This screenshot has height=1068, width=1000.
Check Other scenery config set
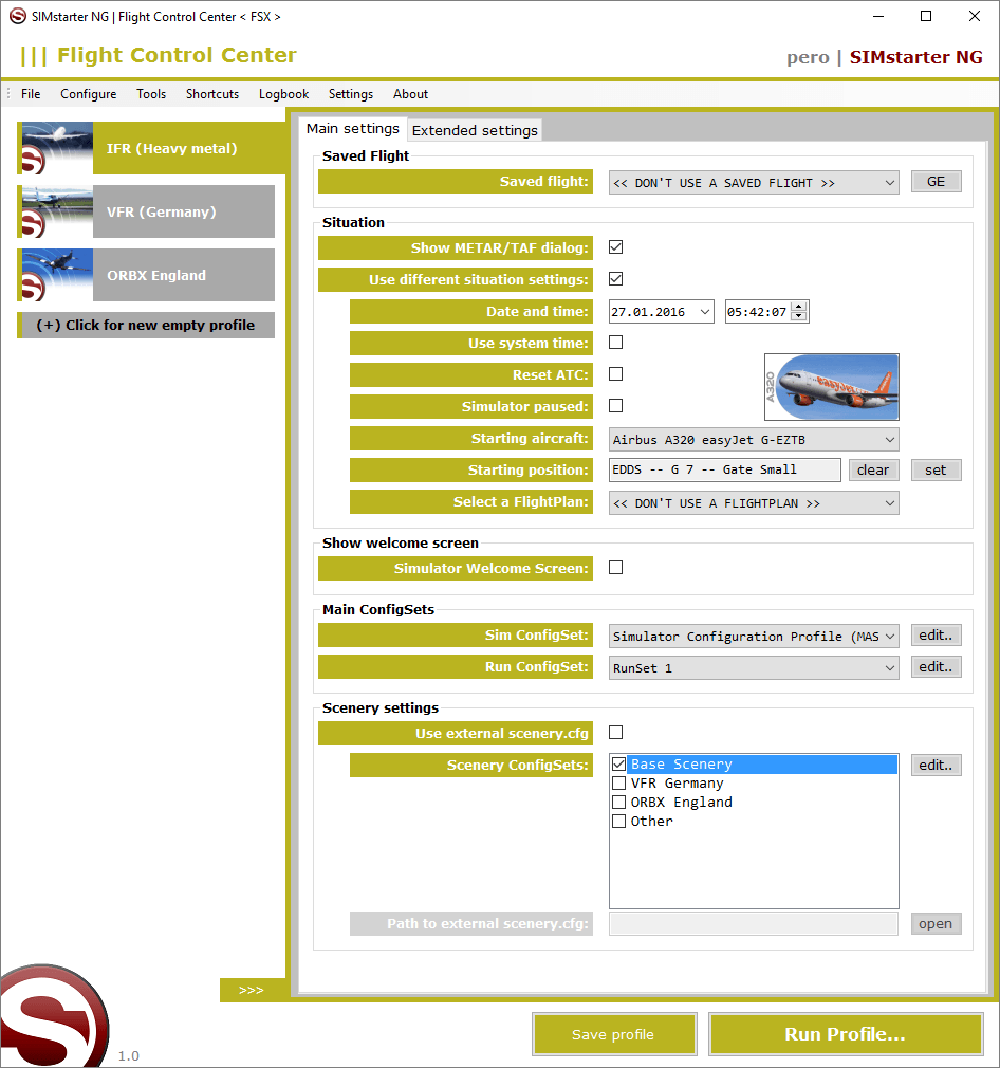tap(619, 821)
